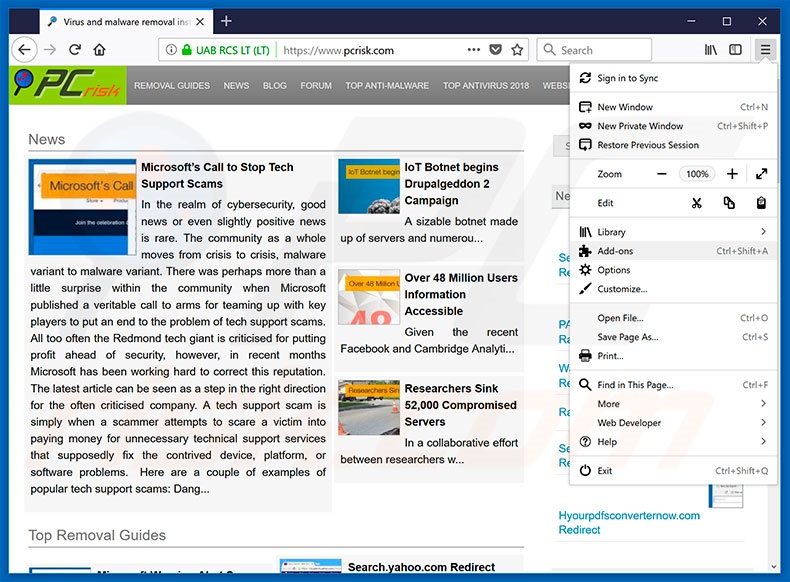Sign in to Sync
The width and height of the screenshot is (790, 582).
tap(673, 78)
